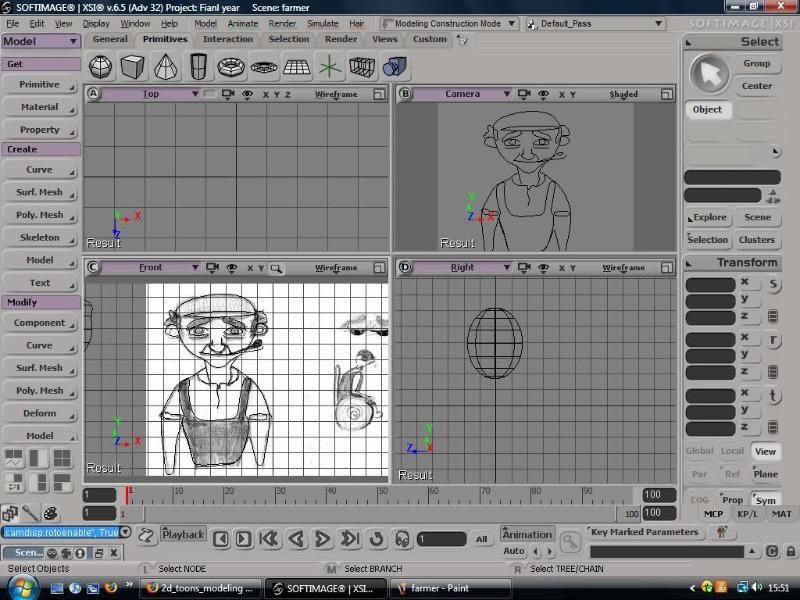Switch to the Interaction toolbar tab
This screenshot has width=800, height=600.
click(228, 39)
